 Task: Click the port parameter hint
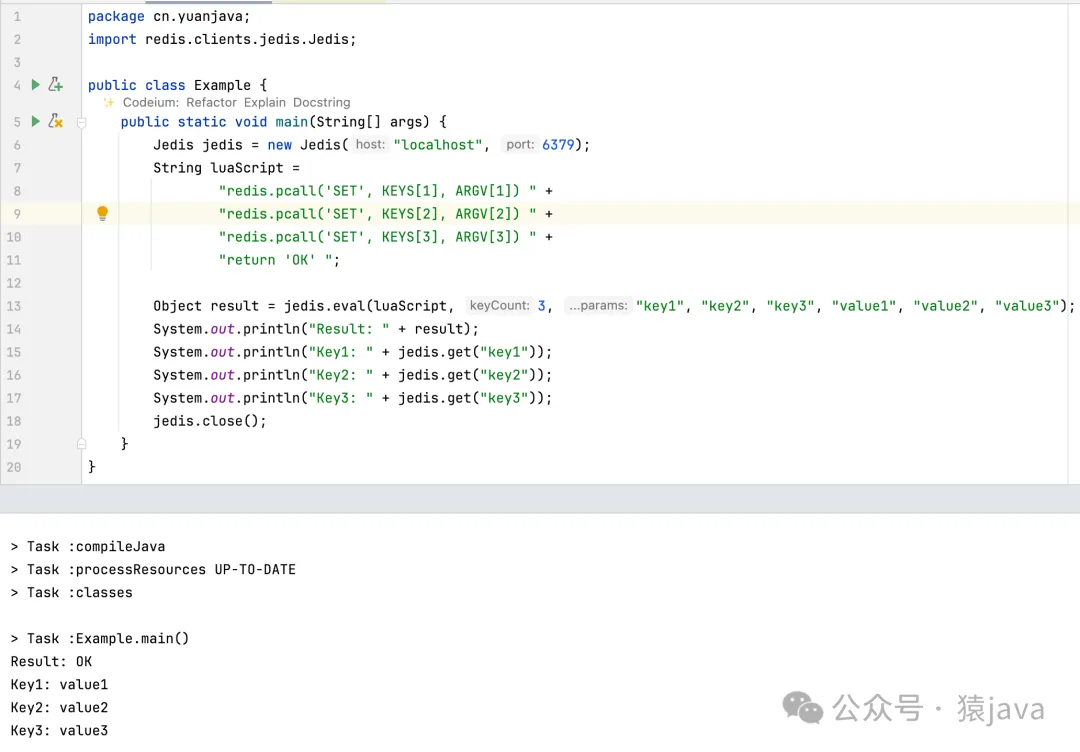519,145
